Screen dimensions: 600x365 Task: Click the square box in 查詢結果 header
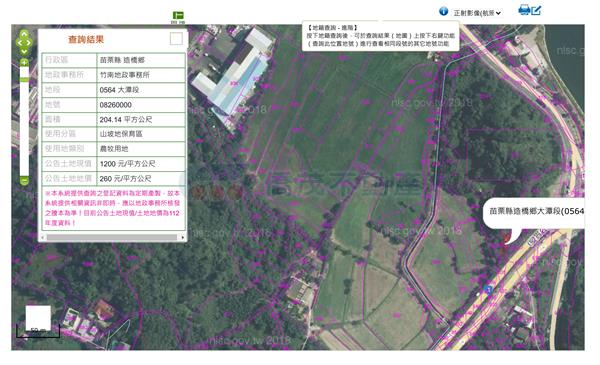tap(176, 39)
